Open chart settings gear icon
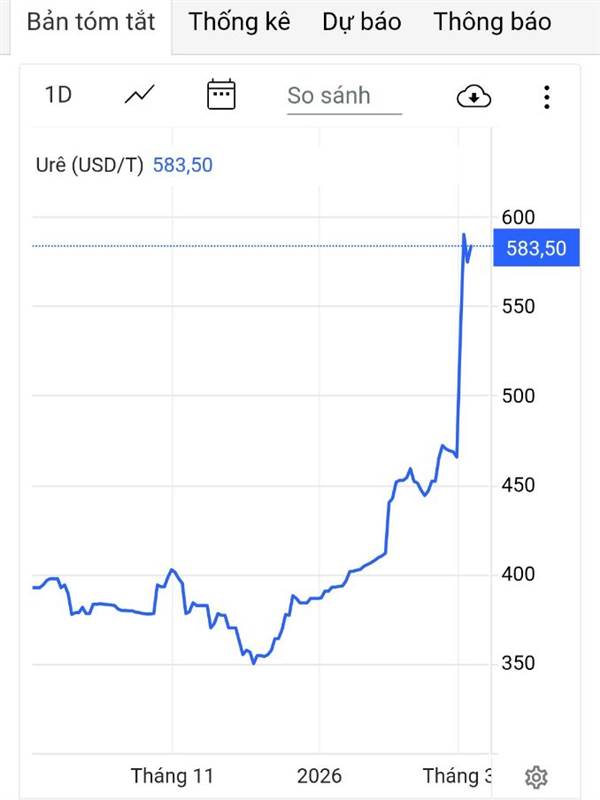 coord(536,777)
